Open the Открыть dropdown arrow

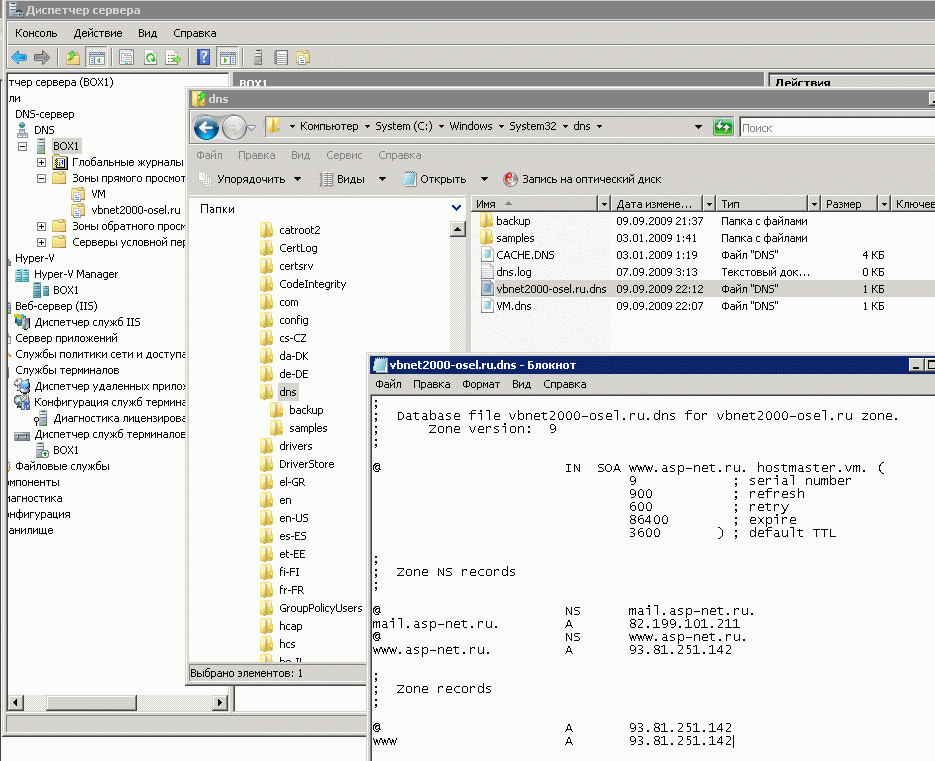(484, 179)
